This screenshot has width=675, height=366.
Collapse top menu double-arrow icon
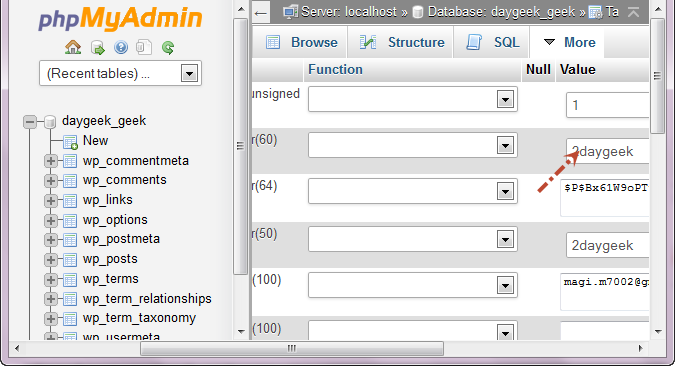[633, 12]
